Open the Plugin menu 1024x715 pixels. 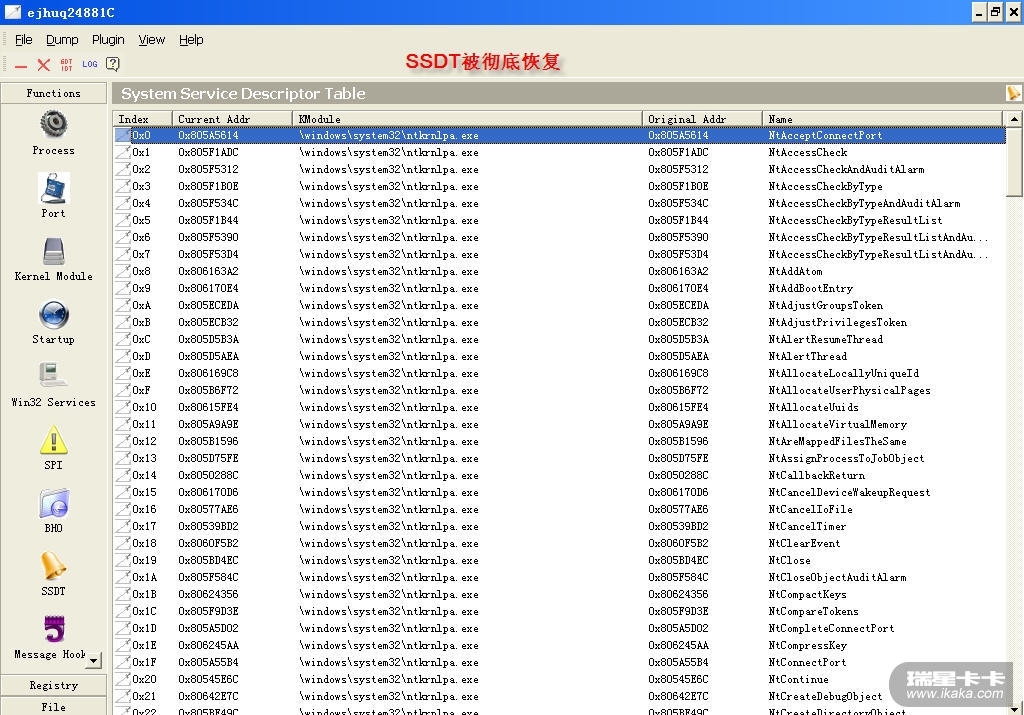click(x=108, y=40)
